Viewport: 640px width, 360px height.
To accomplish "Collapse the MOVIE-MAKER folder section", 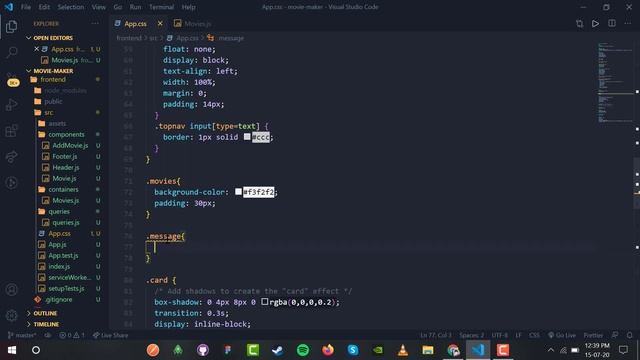I will coord(53,71).
